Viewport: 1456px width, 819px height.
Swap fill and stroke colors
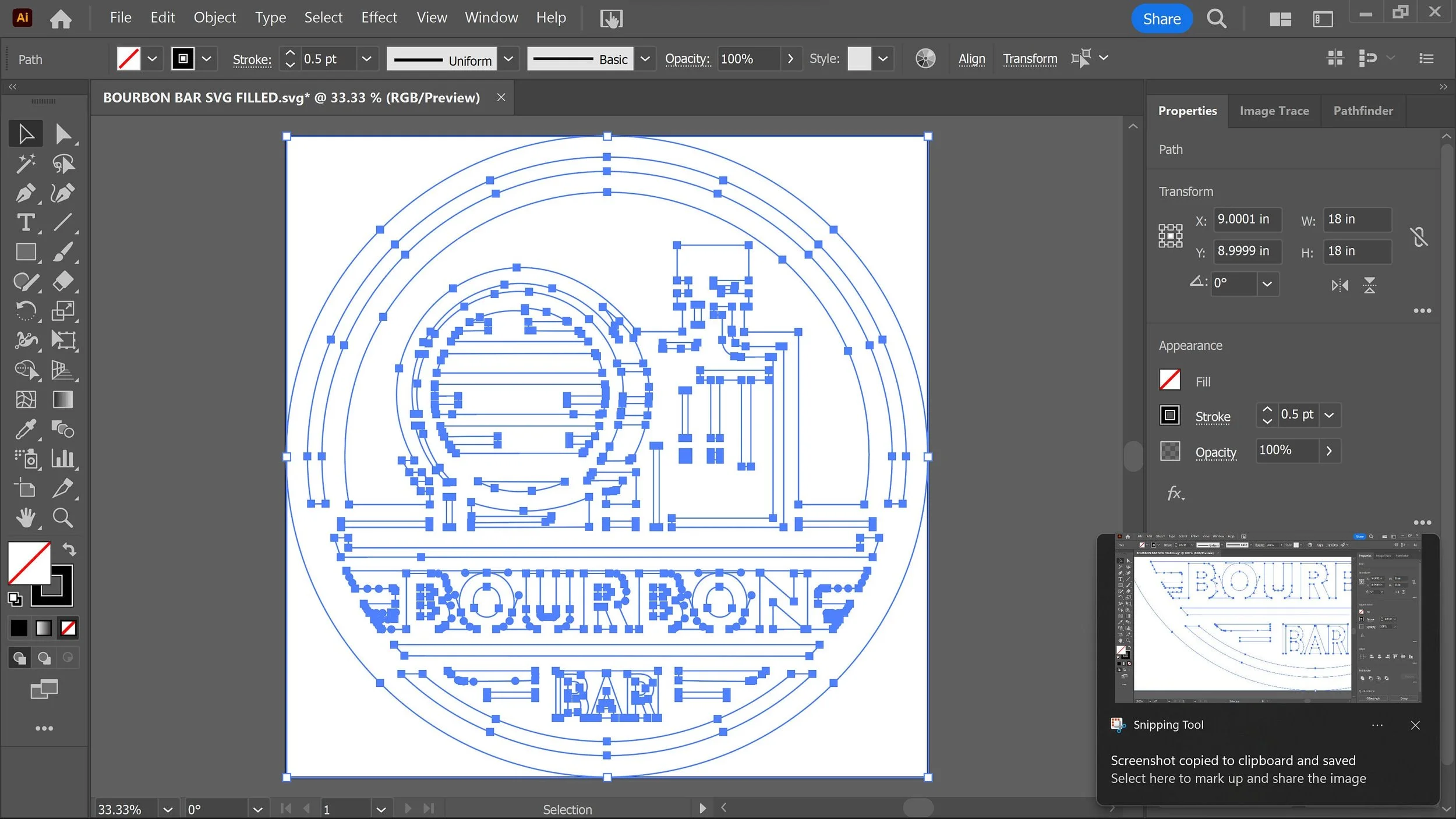point(69,549)
